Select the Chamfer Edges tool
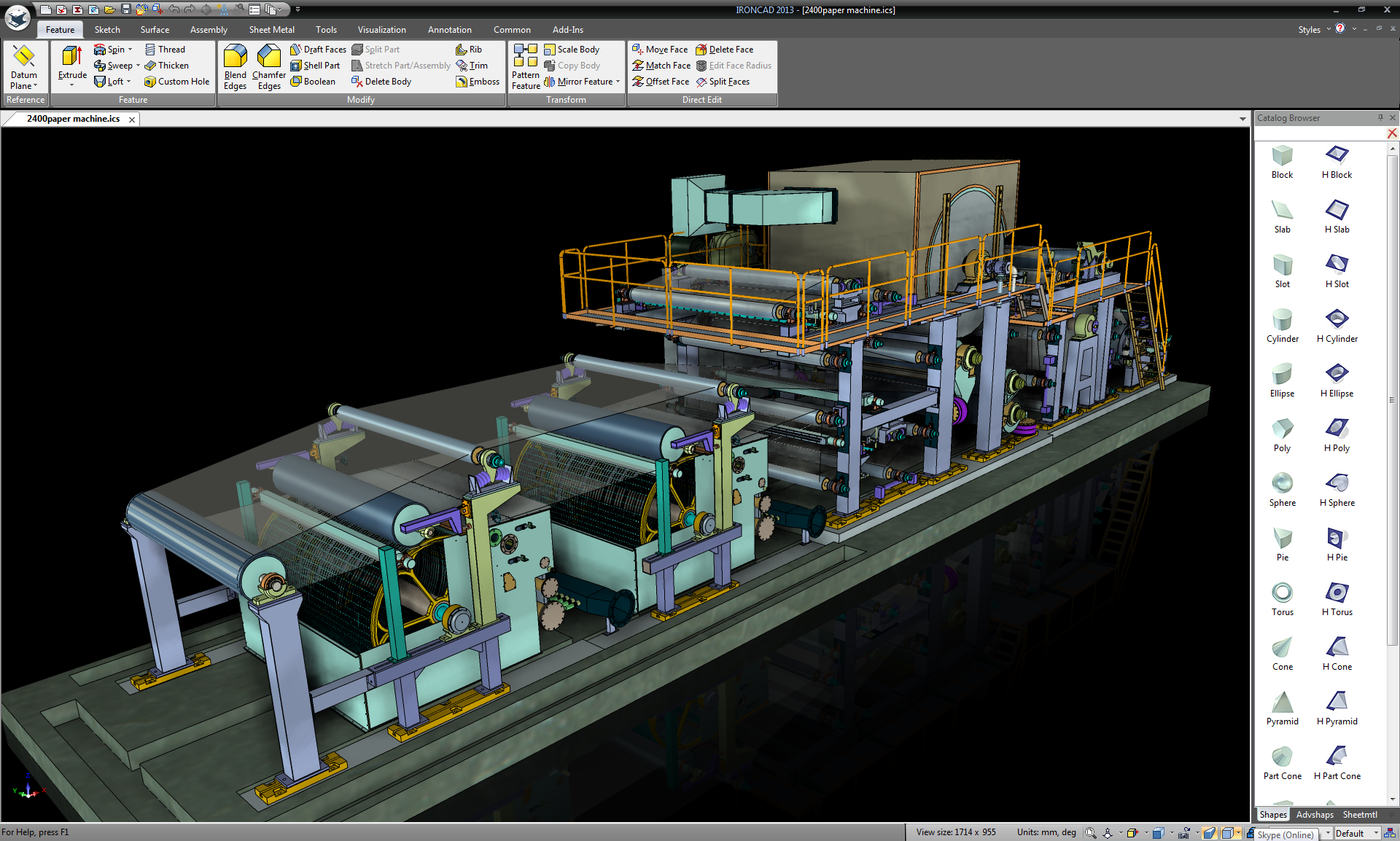Screen dimensions: 1400x841 [268, 57]
